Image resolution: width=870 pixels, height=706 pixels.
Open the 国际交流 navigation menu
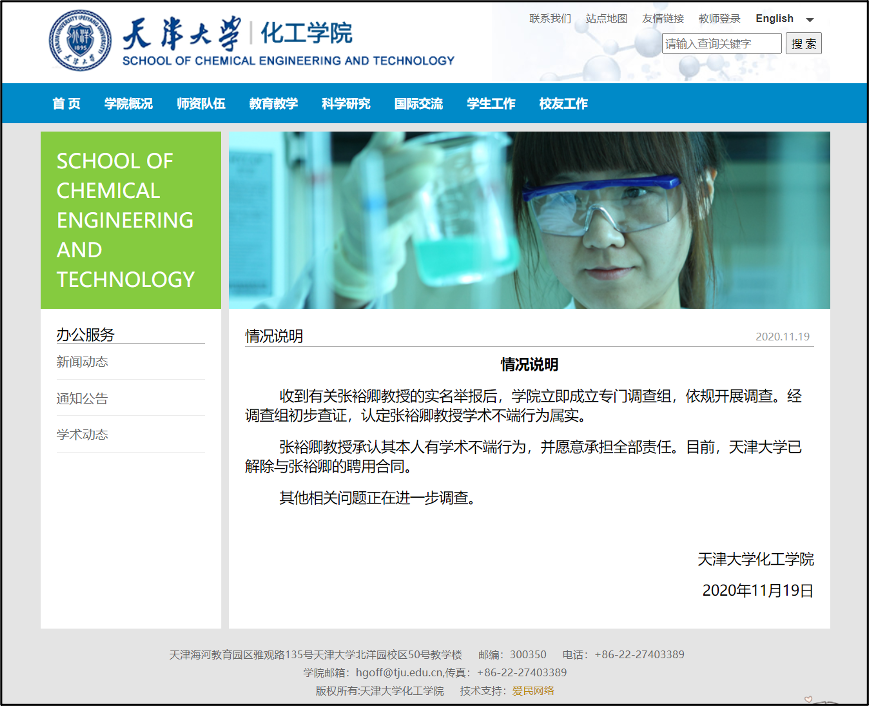click(x=418, y=103)
